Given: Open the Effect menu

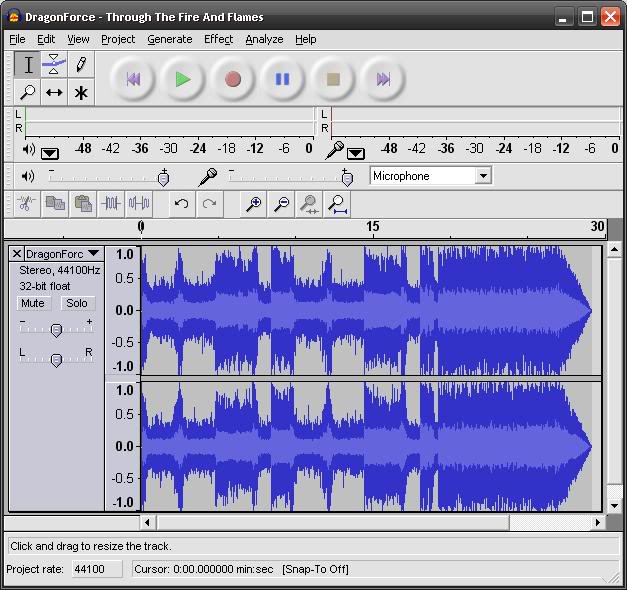Looking at the screenshot, I should click(218, 39).
